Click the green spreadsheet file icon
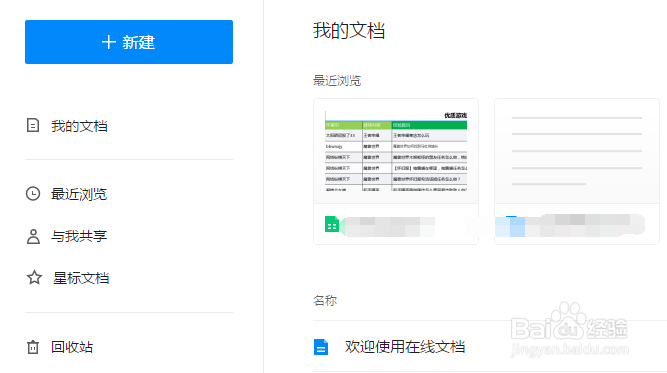 pyautogui.click(x=332, y=224)
